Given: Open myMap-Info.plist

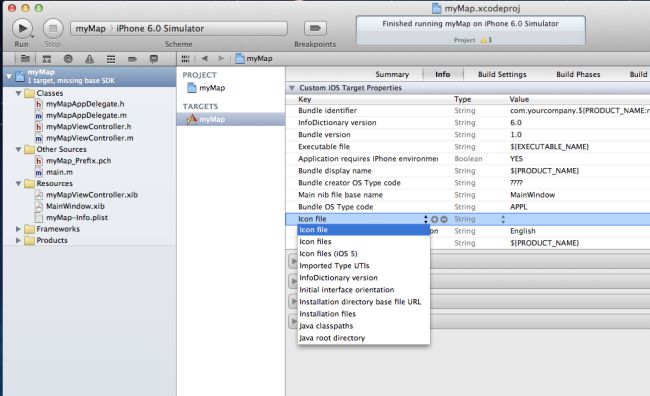Looking at the screenshot, I should coord(77,217).
